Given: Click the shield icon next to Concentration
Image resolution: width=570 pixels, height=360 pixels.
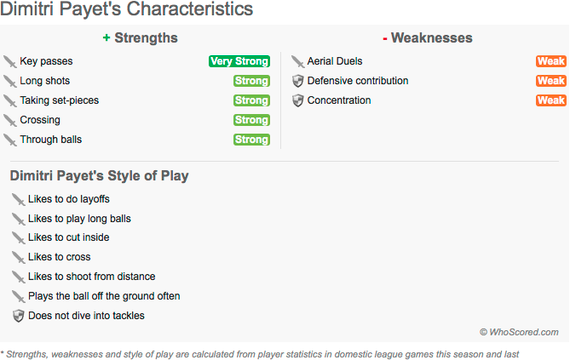Looking at the screenshot, I should [x=298, y=100].
